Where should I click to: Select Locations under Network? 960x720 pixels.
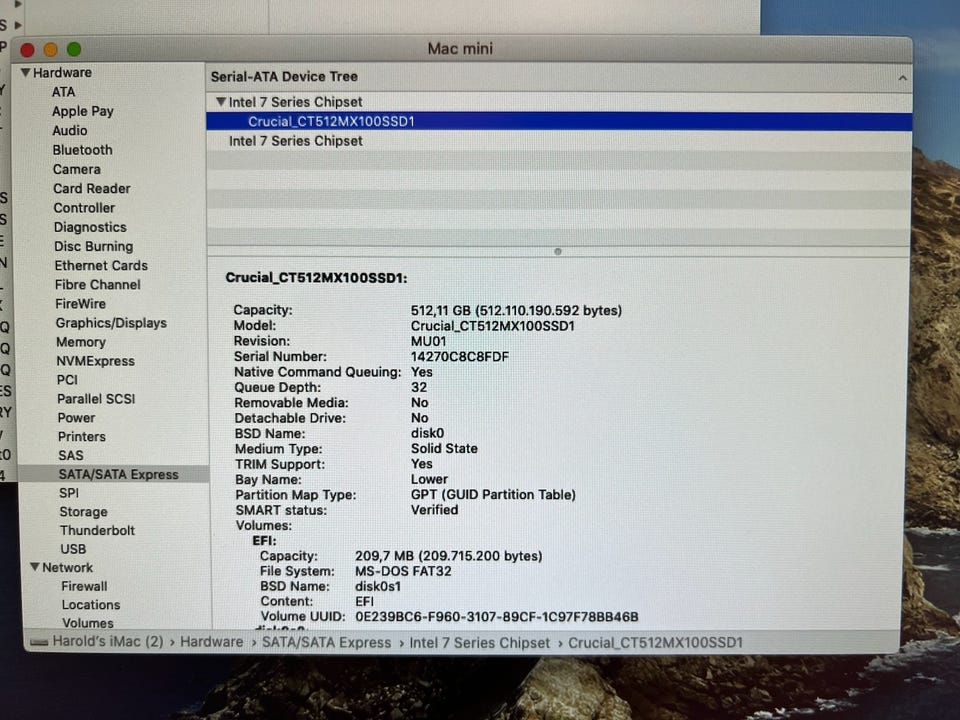pos(91,605)
